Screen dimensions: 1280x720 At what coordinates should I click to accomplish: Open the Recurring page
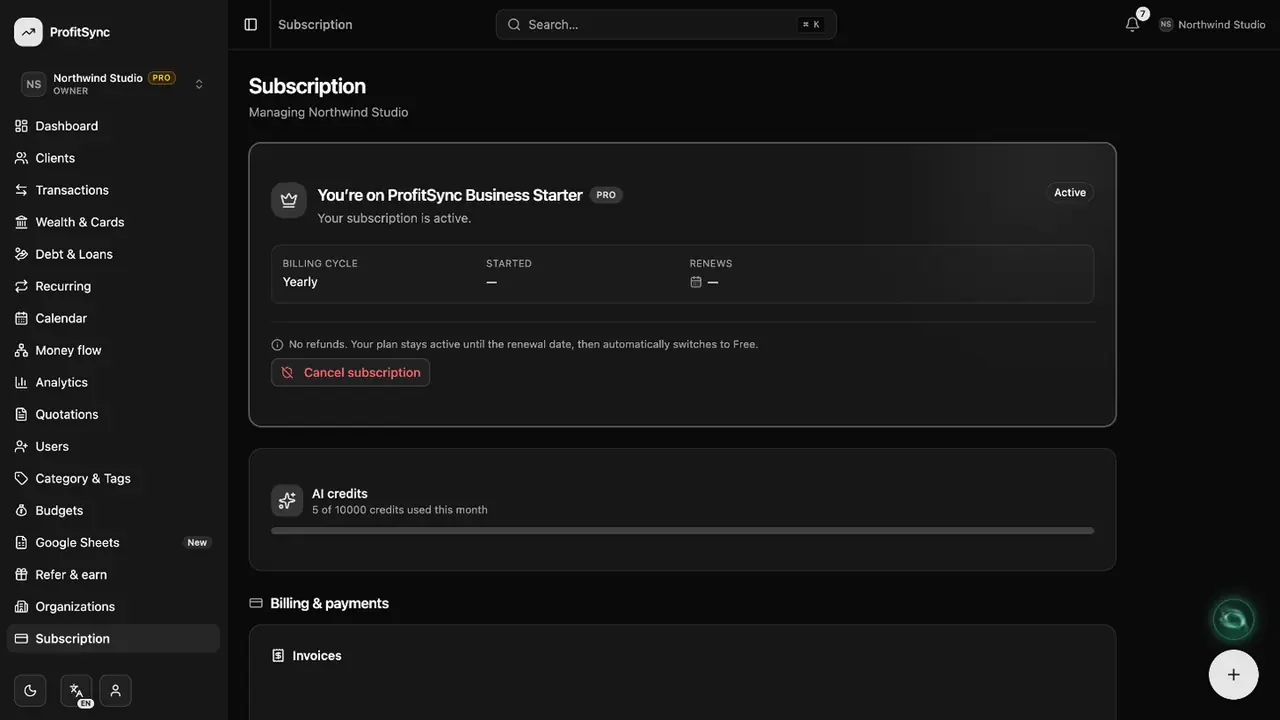coord(113,286)
